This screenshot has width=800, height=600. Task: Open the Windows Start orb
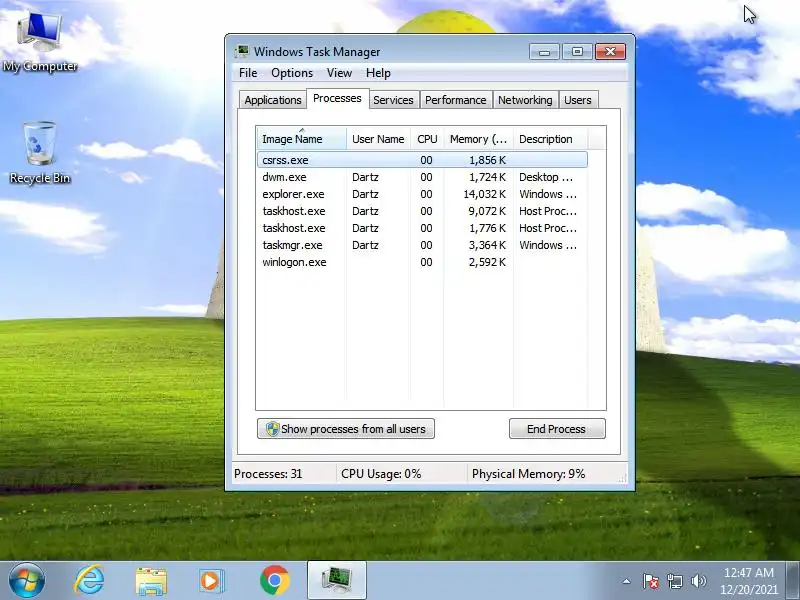[27, 581]
